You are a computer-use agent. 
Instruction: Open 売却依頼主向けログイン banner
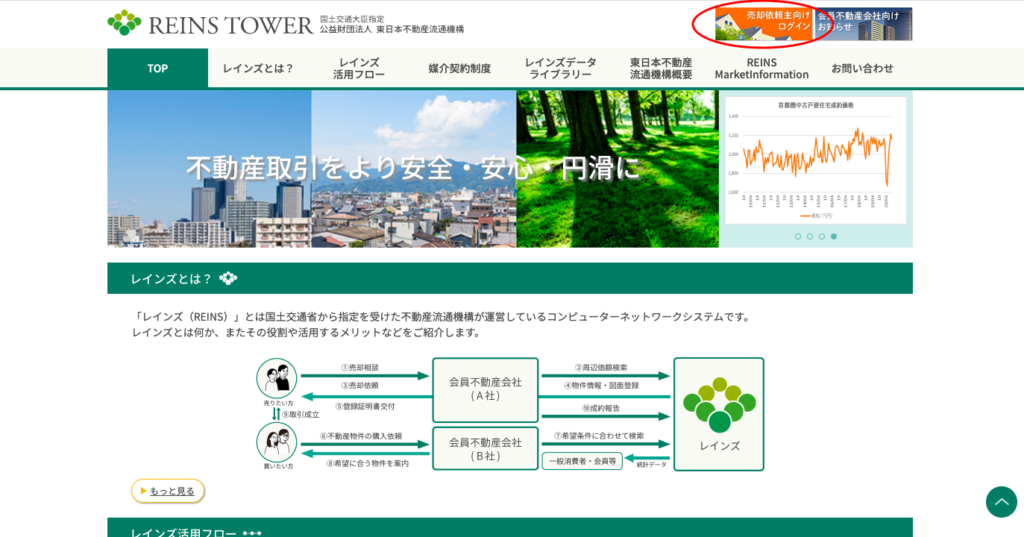[x=763, y=23]
